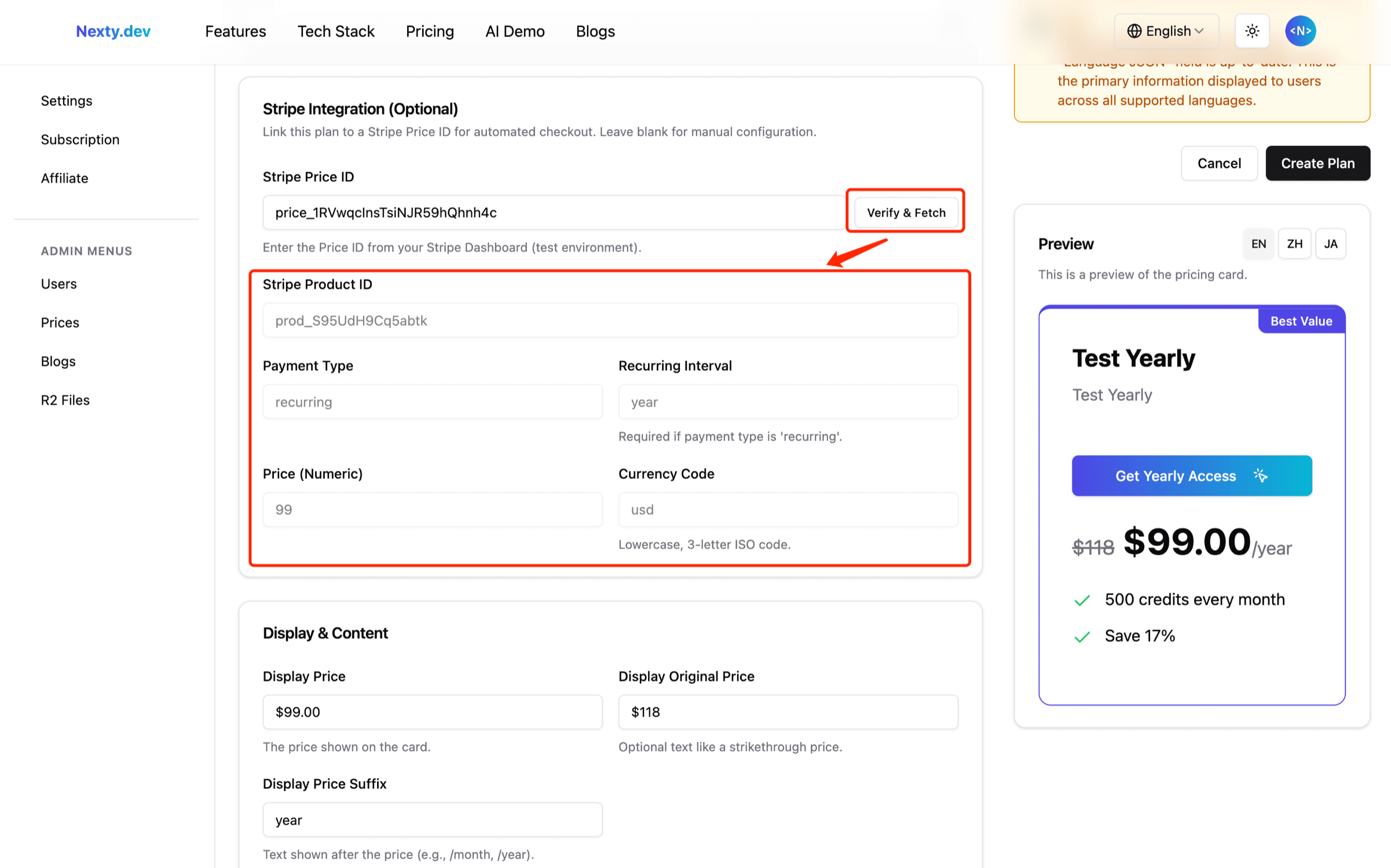This screenshot has width=1391, height=868.
Task: Click the Price (Numeric) field
Action: coord(432,510)
